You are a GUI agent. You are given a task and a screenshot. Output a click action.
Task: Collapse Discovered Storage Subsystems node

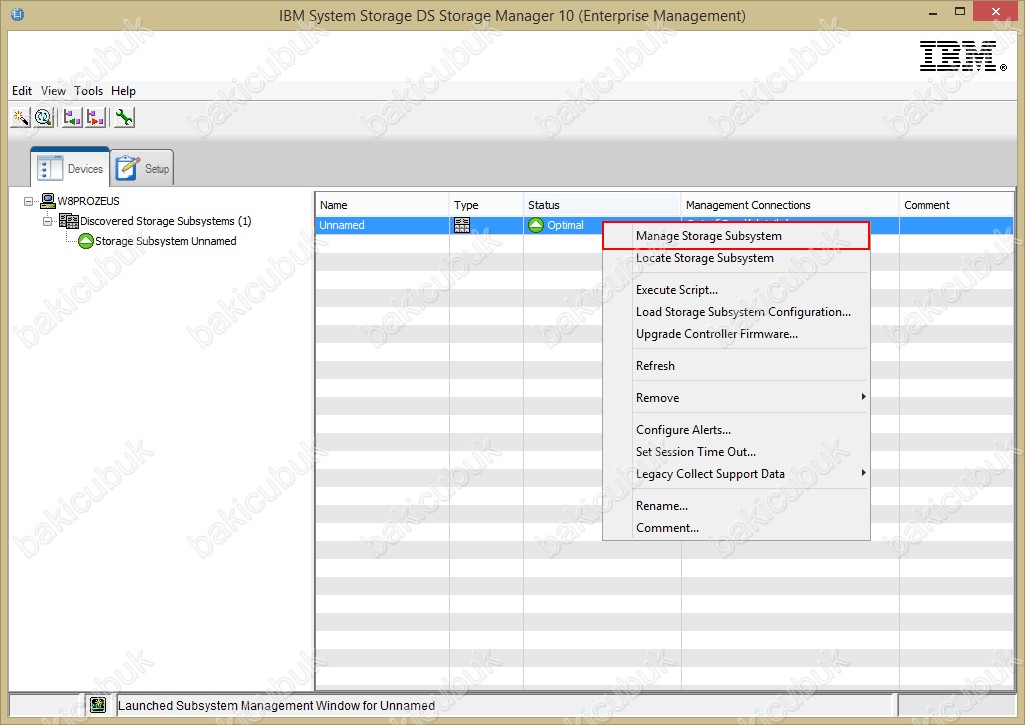[47, 221]
